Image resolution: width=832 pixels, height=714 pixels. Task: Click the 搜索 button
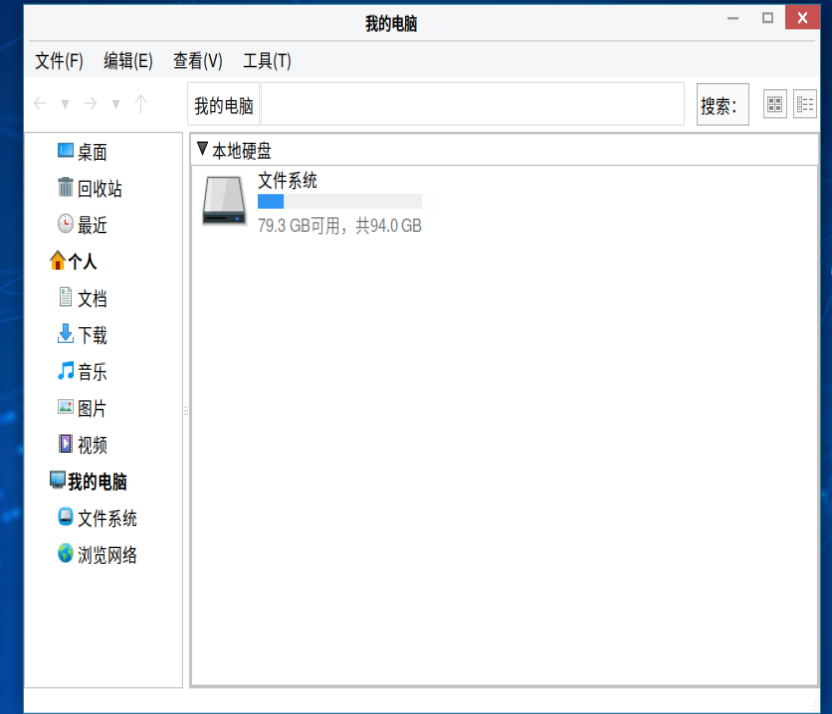723,105
